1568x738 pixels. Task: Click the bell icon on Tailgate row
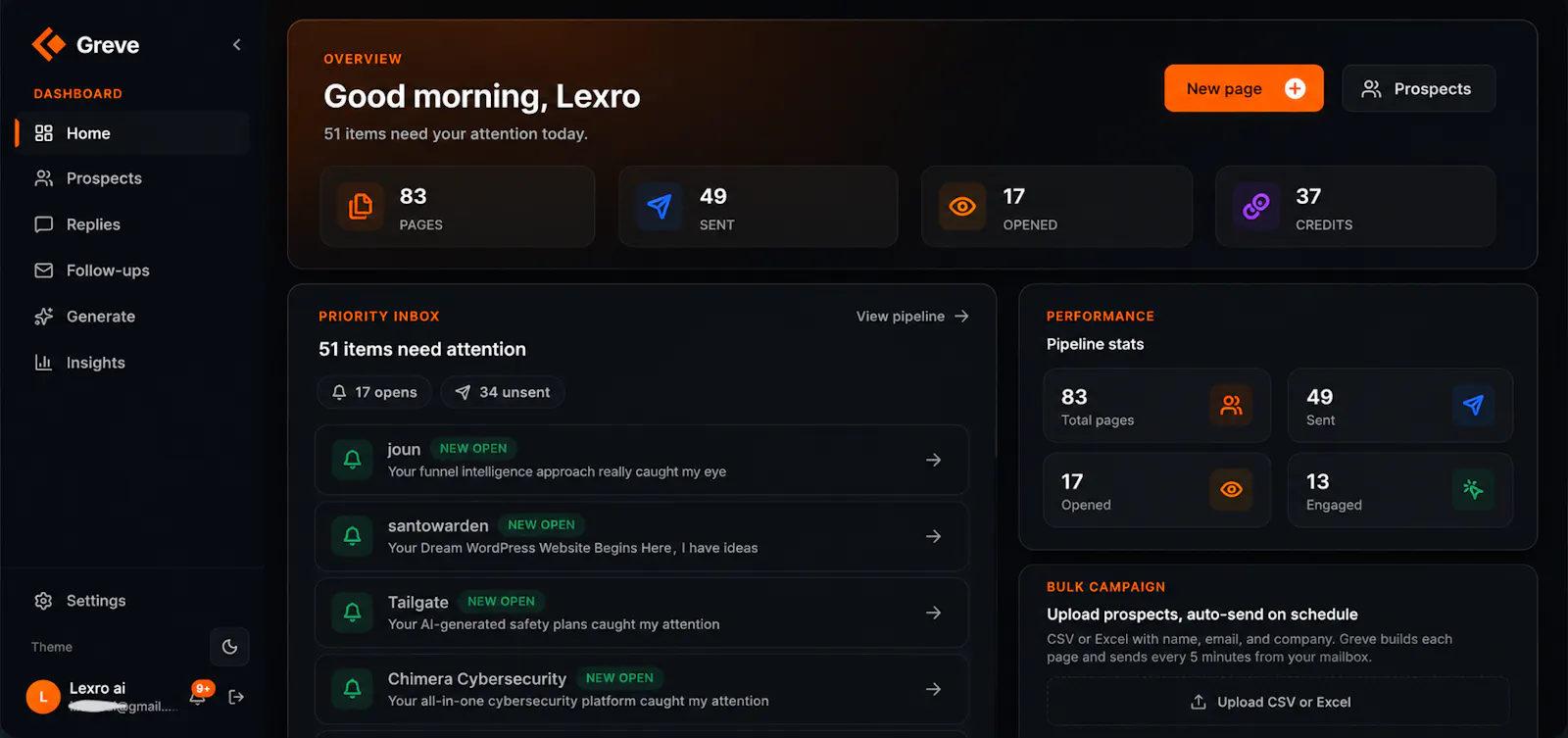[x=353, y=613]
